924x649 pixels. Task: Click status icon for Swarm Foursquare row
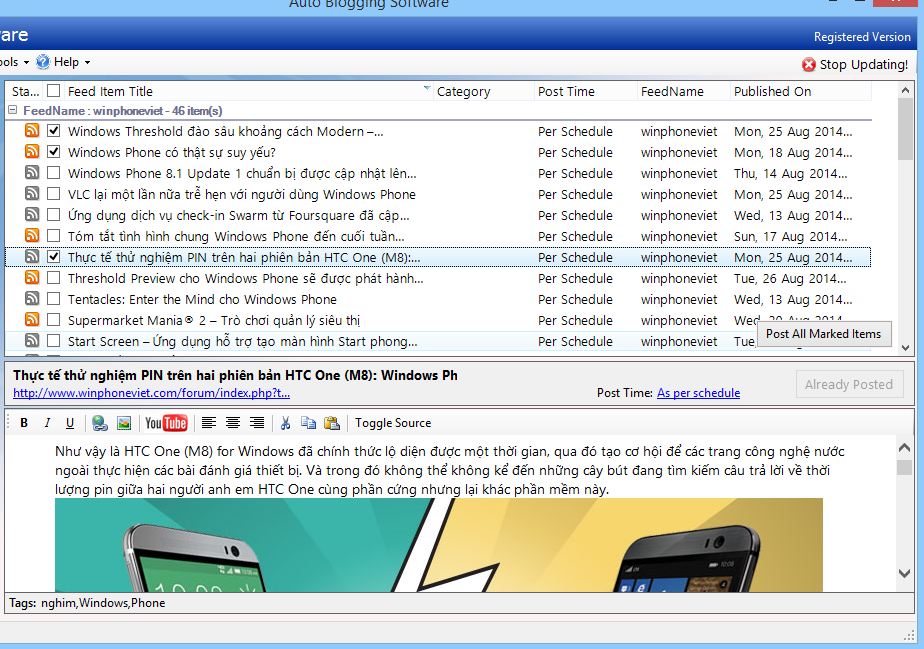[x=32, y=215]
